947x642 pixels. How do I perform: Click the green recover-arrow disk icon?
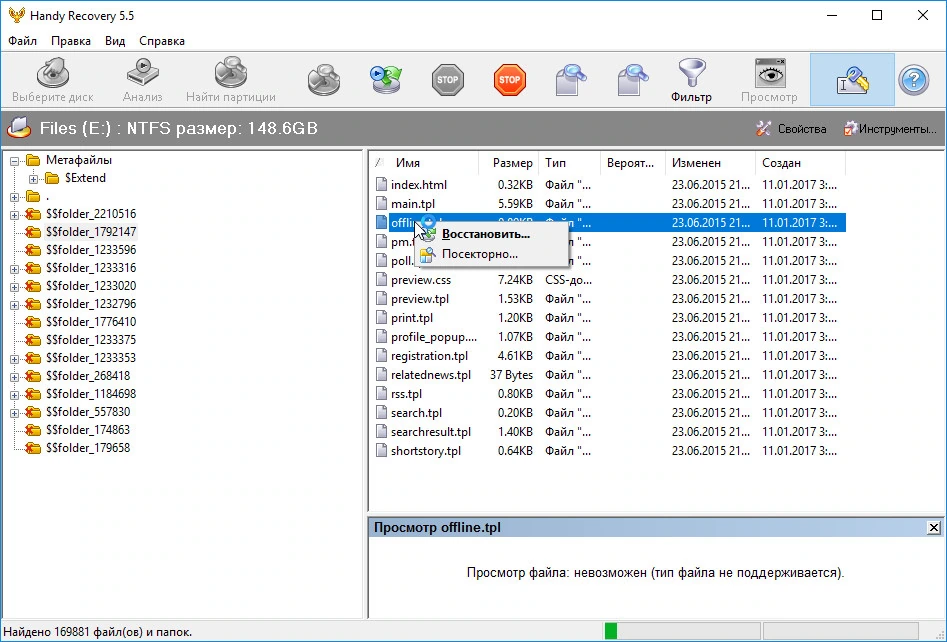click(385, 80)
